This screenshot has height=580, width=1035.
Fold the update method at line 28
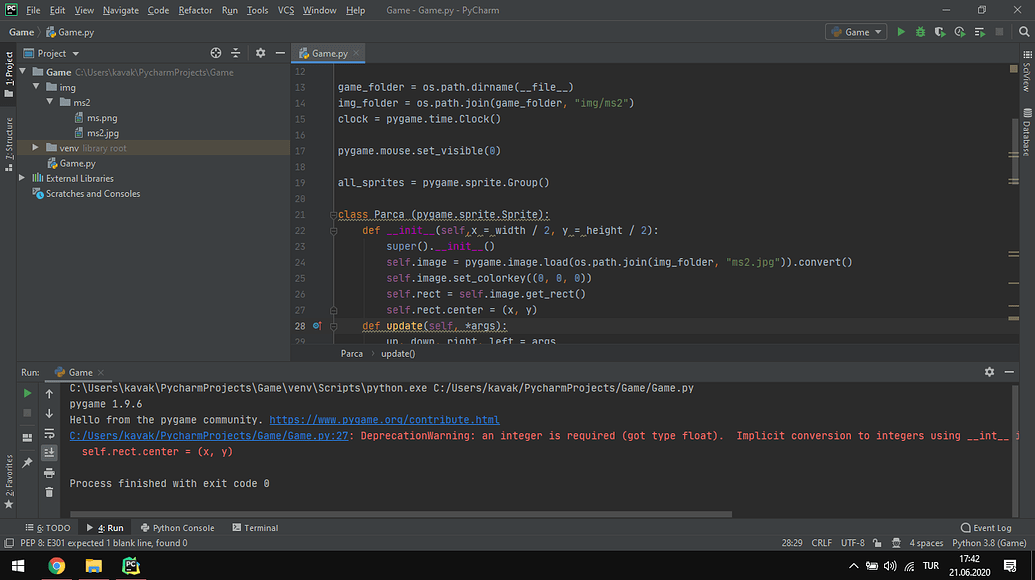(x=333, y=326)
